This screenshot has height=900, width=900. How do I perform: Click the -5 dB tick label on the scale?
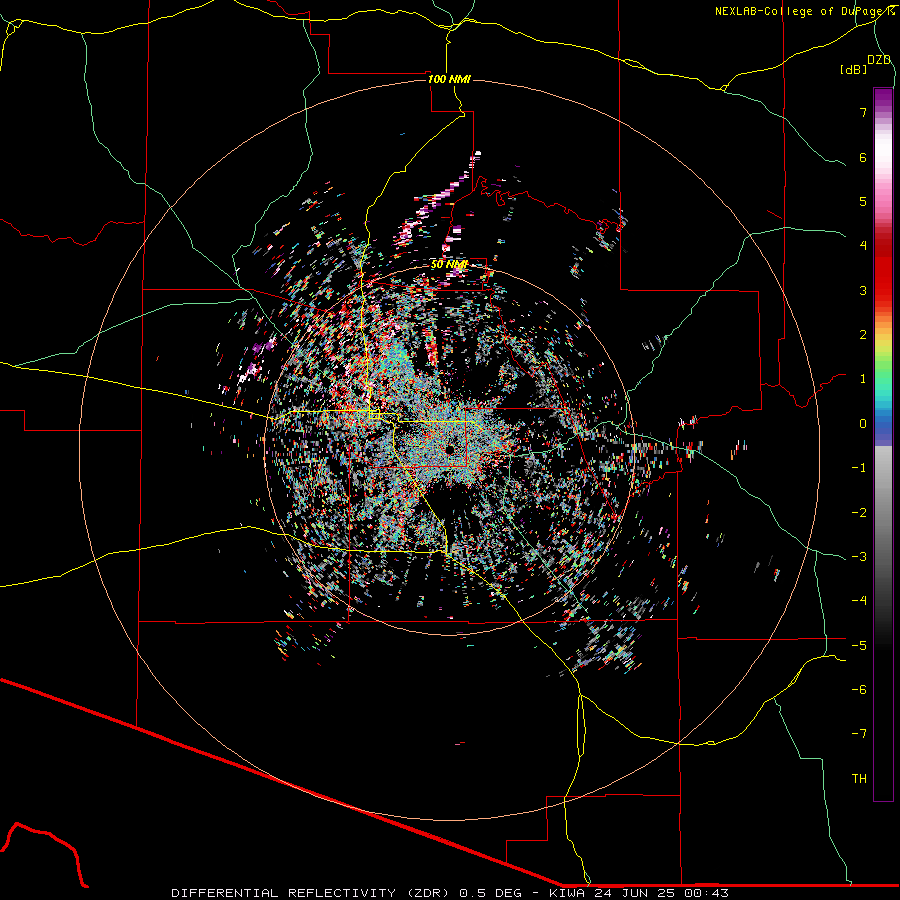(859, 645)
